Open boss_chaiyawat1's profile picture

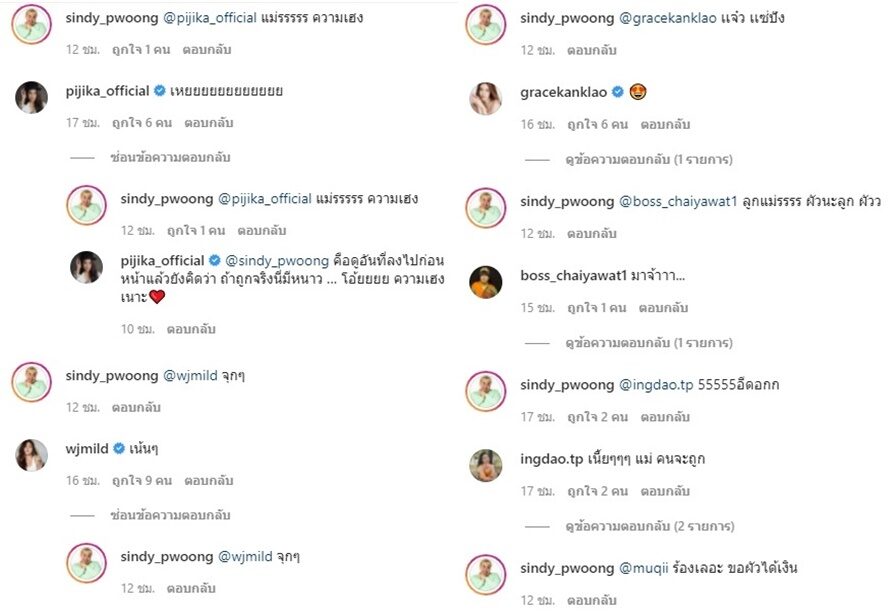click(485, 282)
